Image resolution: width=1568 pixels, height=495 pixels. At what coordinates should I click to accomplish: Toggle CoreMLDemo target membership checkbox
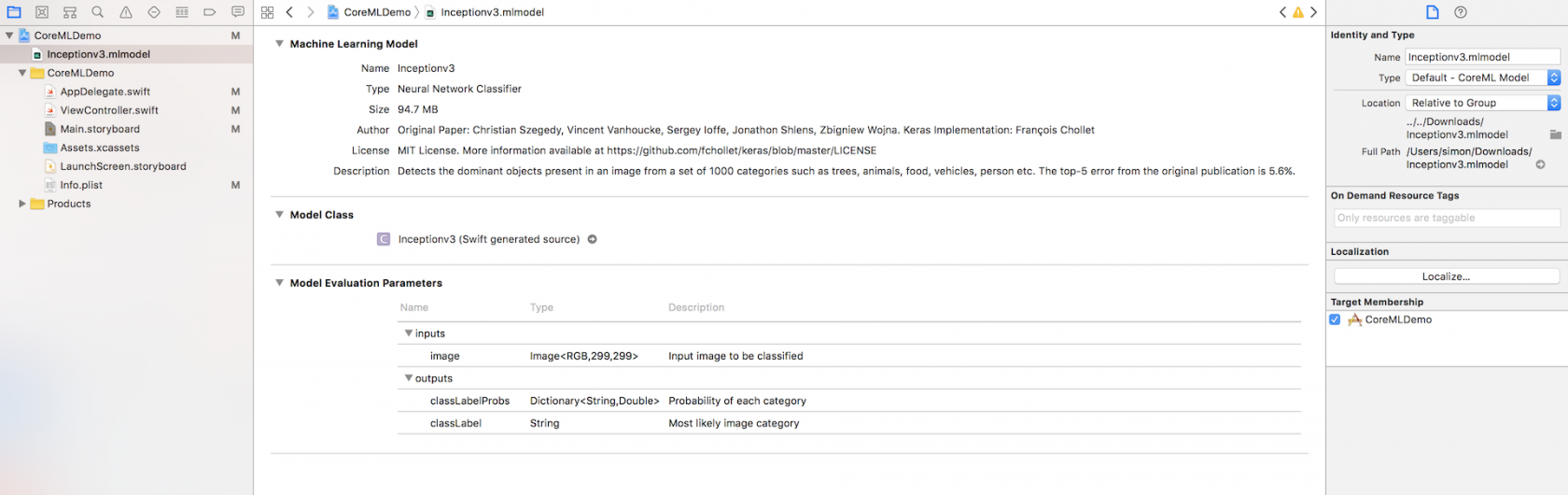point(1335,319)
